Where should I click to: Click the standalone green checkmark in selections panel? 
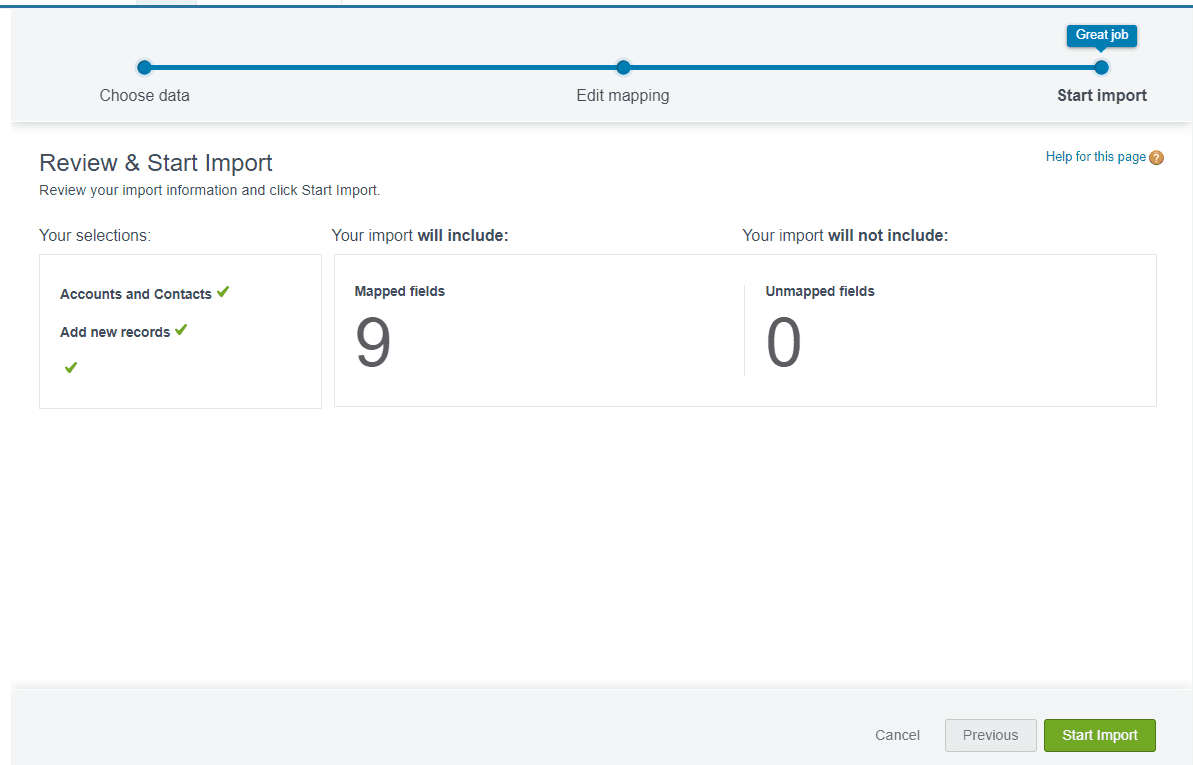point(69,367)
